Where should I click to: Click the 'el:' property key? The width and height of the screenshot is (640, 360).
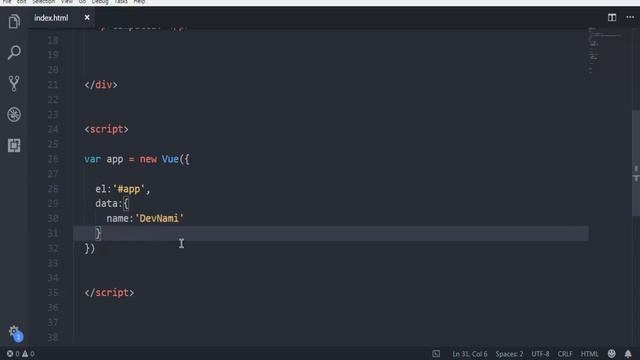click(x=103, y=189)
